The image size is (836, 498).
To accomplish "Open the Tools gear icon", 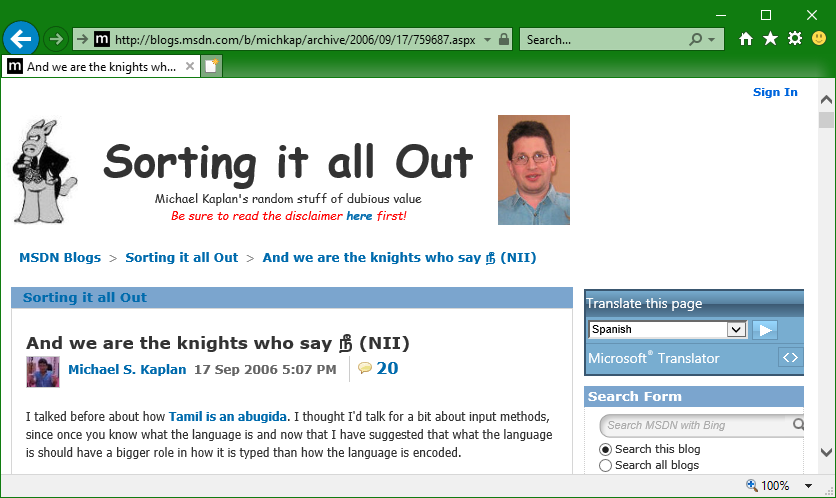I will pos(795,38).
